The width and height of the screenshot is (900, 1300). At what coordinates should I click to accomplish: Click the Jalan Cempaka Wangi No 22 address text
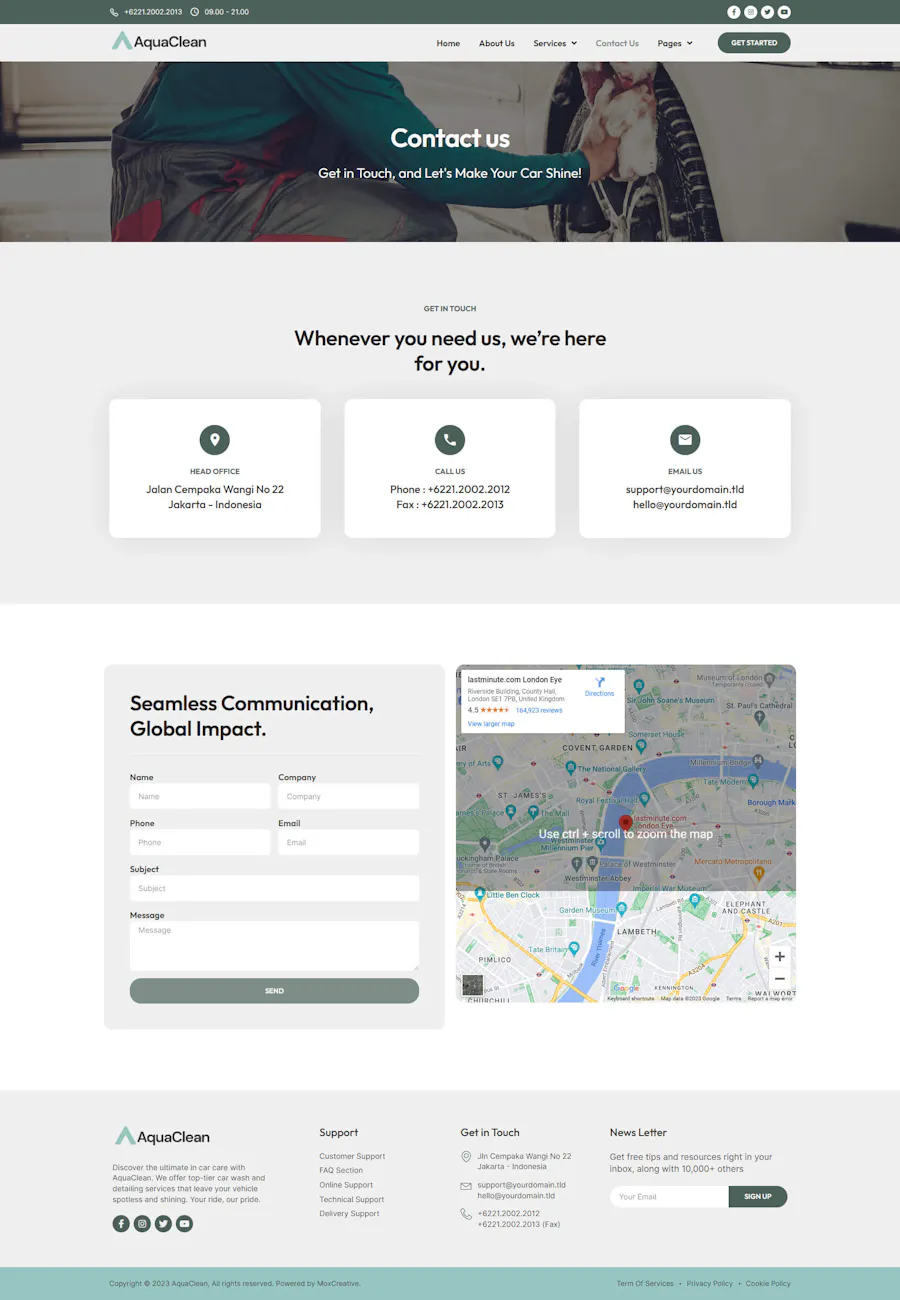point(215,490)
